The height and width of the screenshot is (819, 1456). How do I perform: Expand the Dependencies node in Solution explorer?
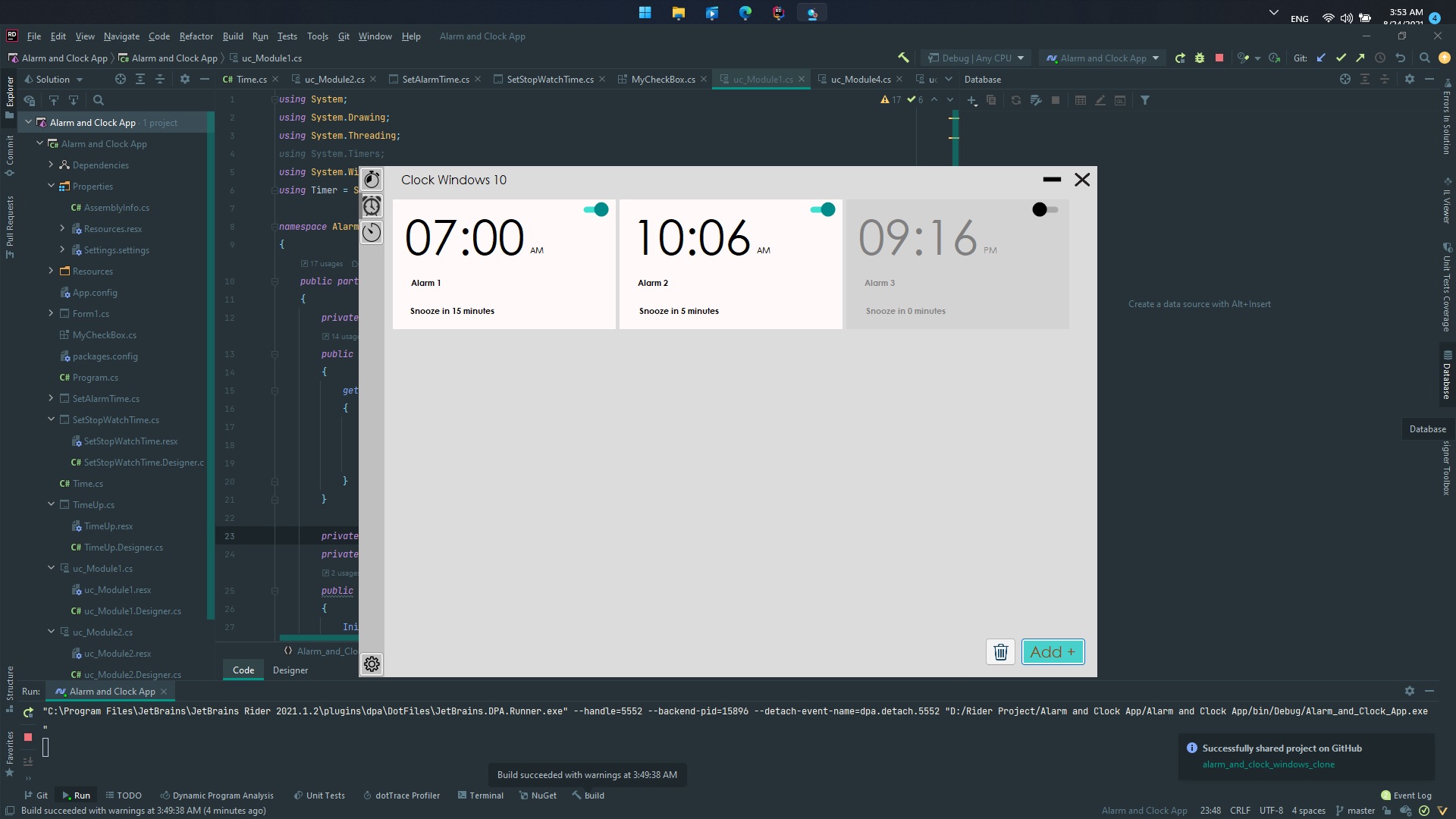pyautogui.click(x=51, y=165)
